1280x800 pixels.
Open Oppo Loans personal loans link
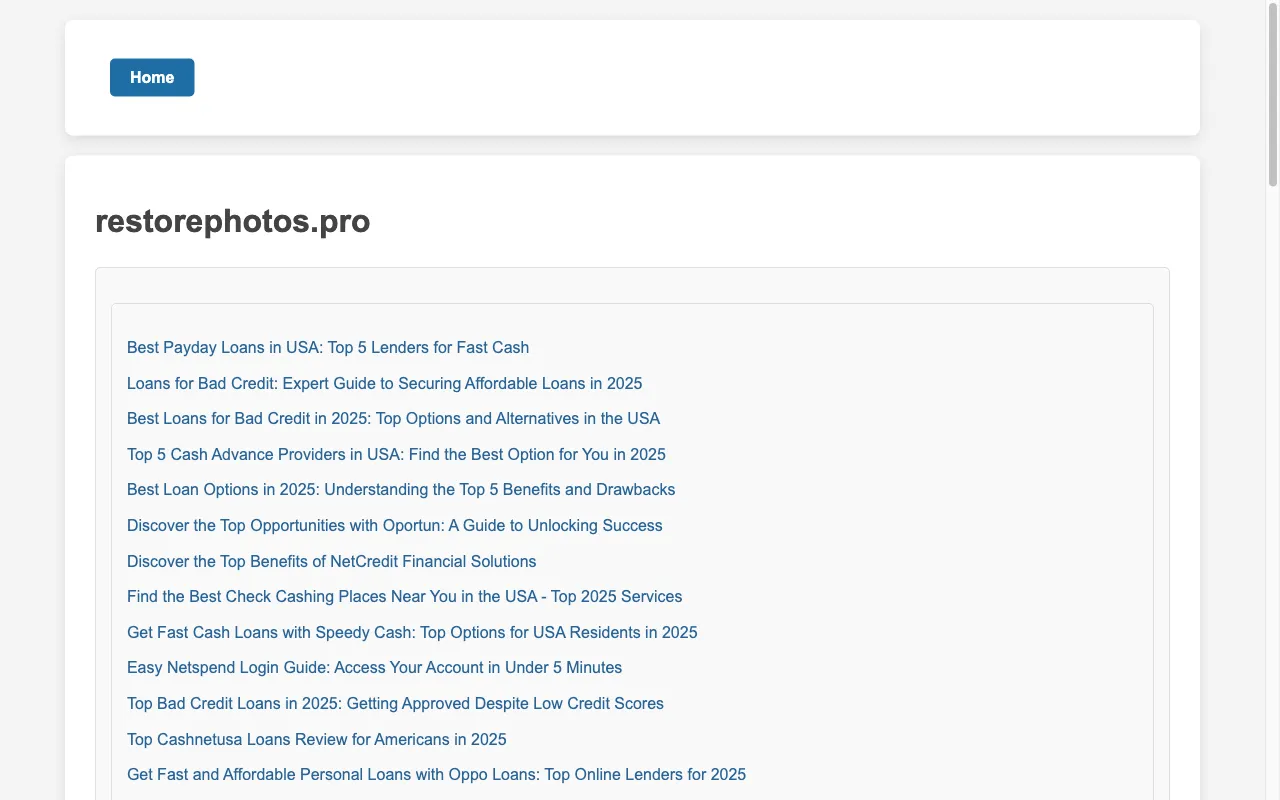click(436, 775)
